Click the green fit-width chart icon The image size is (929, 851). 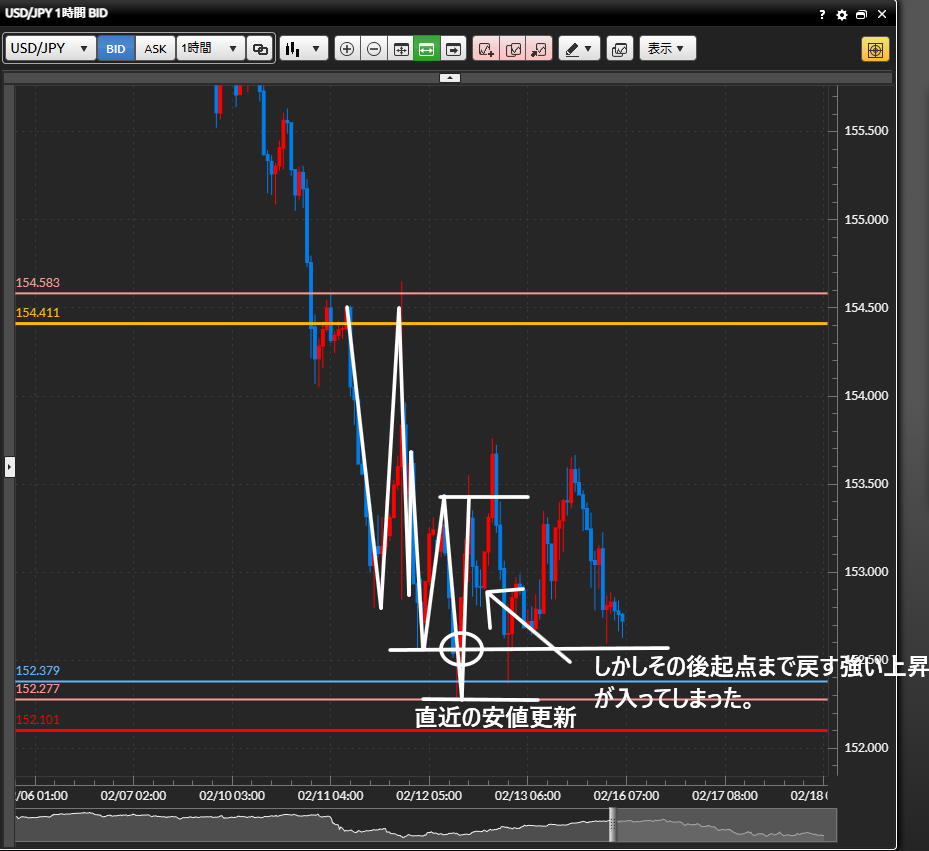coord(427,49)
